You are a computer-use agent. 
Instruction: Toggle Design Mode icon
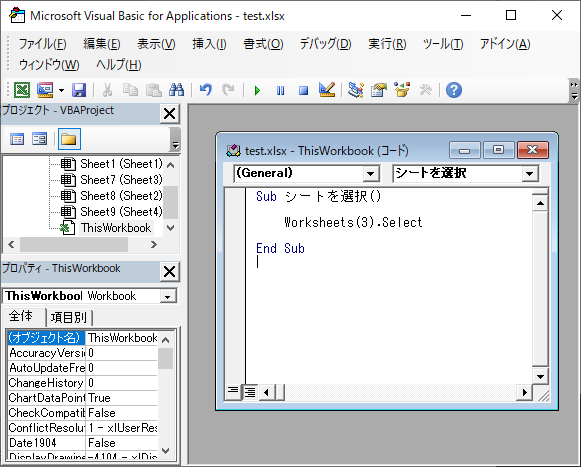[x=327, y=90]
